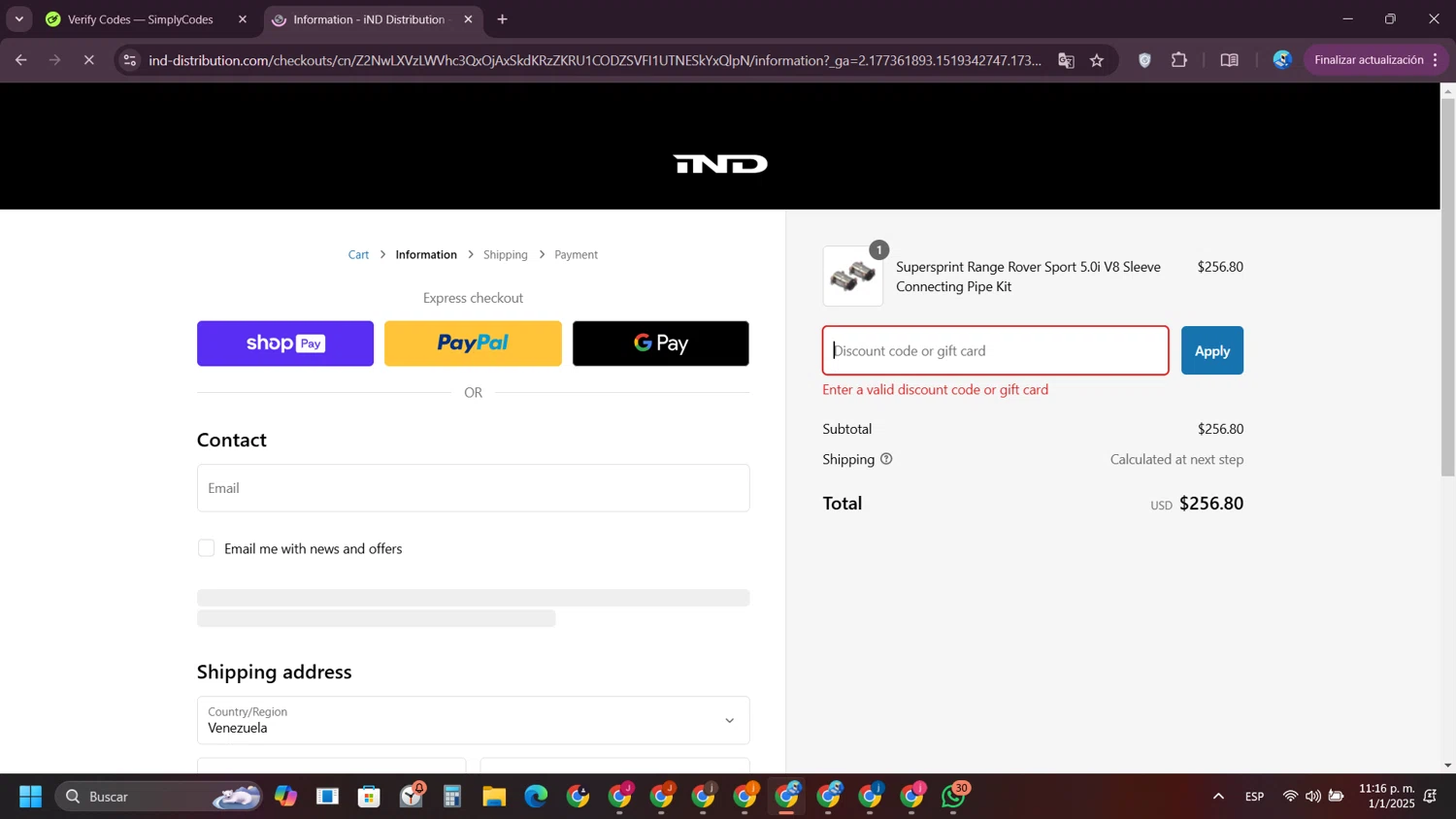Open the shield extension icon

(1144, 60)
